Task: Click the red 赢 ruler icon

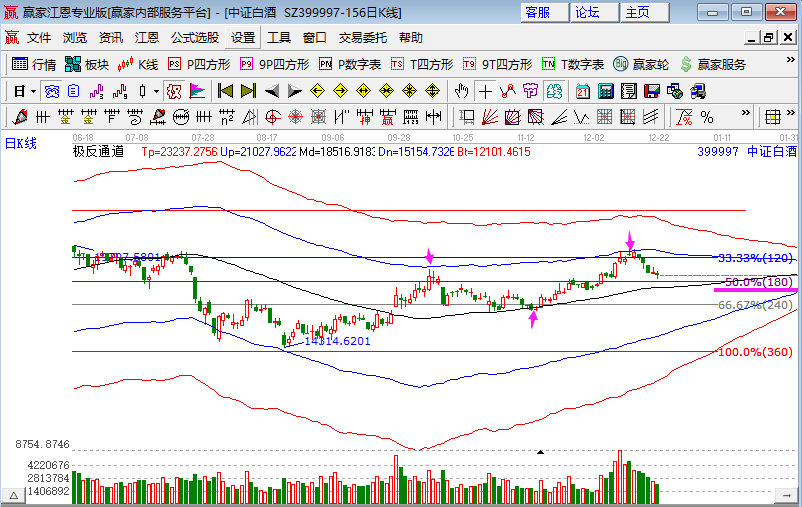Action: pos(388,118)
